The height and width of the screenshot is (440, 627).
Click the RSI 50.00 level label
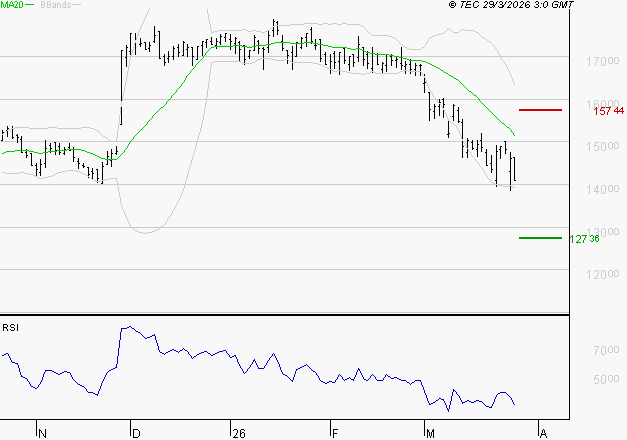point(606,379)
